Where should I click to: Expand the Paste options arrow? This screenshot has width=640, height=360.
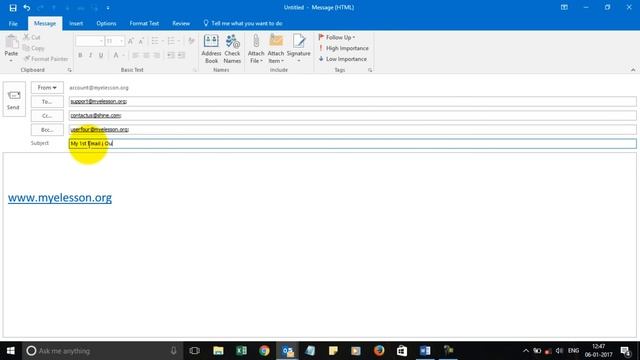point(11,61)
